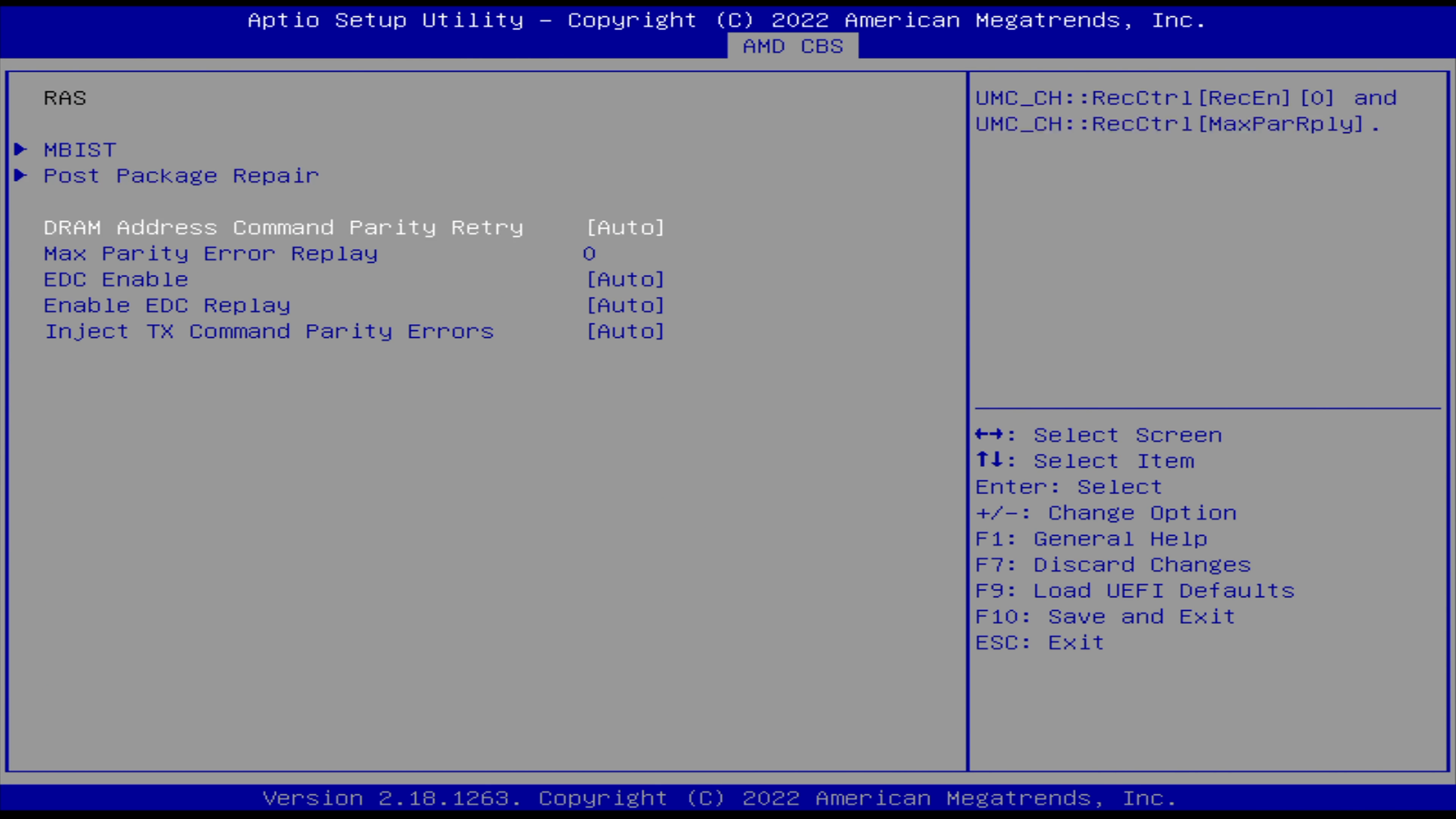Click the F10: Save and Exit hint
The image size is (1456, 819).
(1106, 617)
